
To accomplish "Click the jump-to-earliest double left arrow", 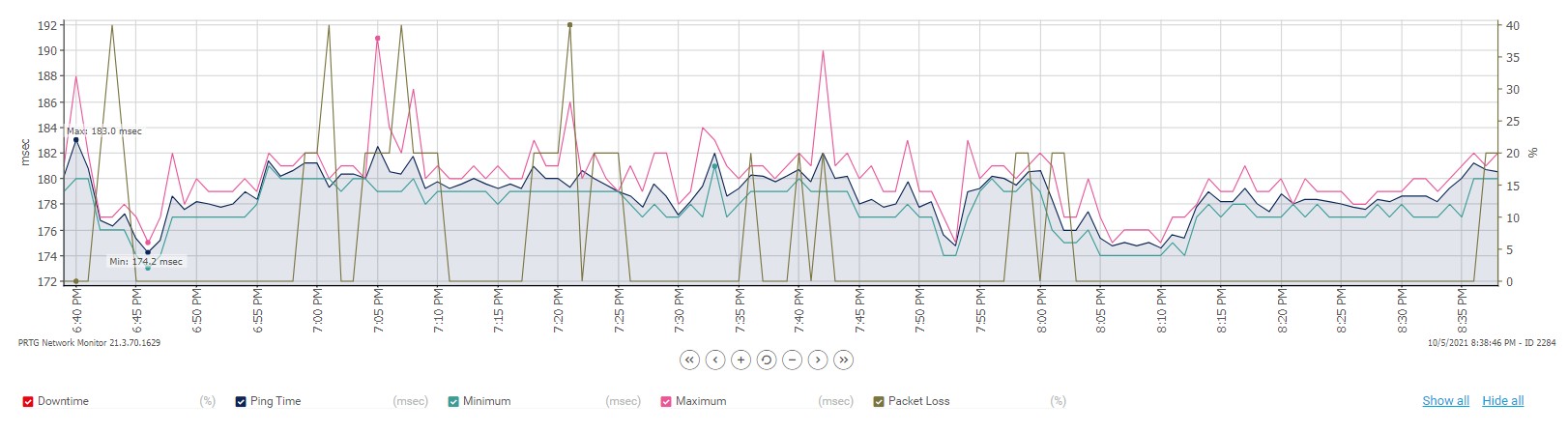I will click(x=689, y=360).
